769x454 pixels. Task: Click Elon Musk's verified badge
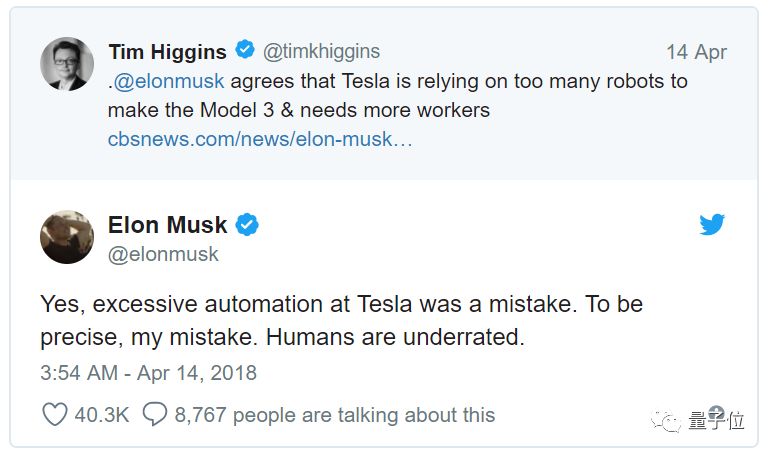point(247,225)
